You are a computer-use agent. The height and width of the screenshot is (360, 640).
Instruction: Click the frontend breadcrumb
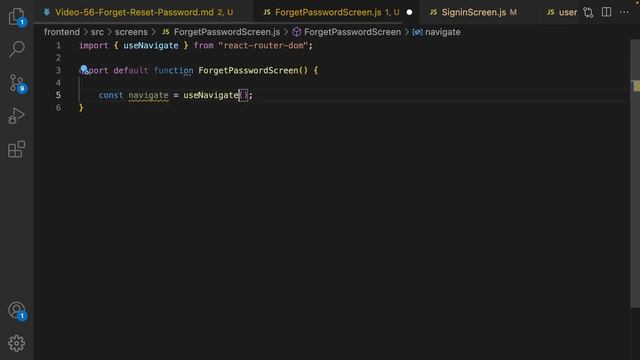tap(62, 32)
